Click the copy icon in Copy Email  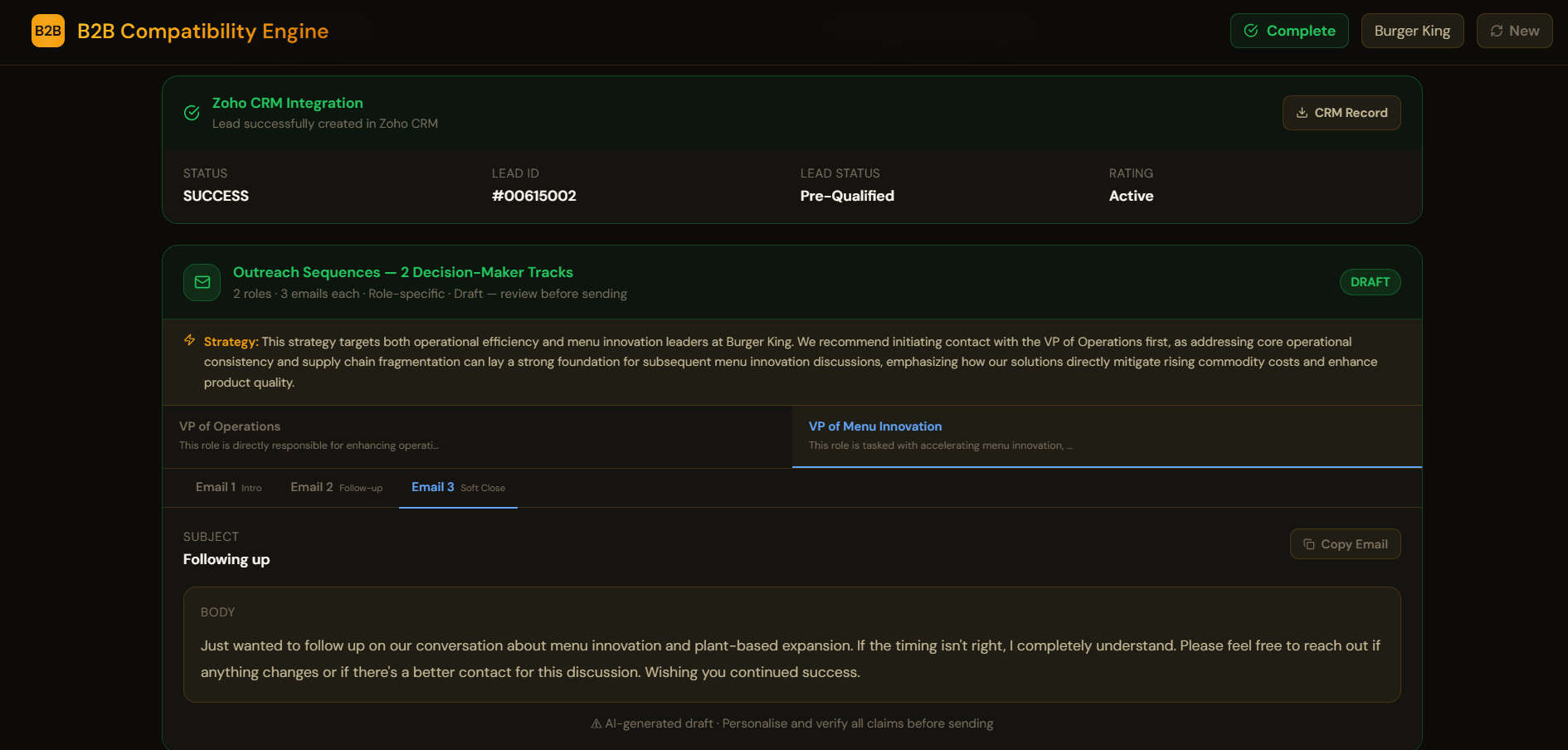(x=1309, y=544)
